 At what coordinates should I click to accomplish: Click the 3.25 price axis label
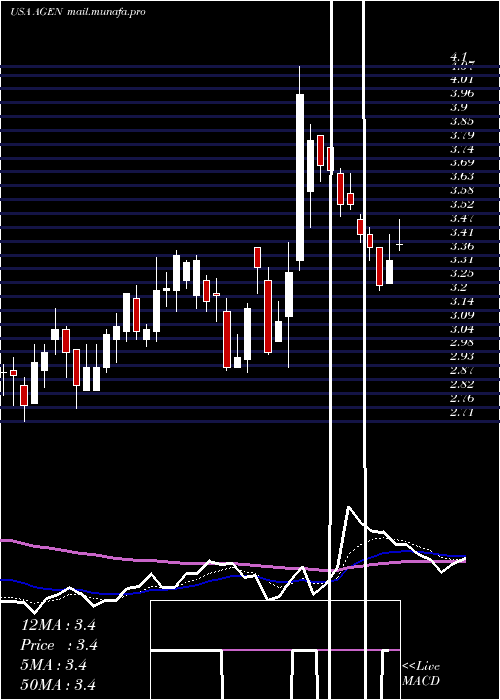pyautogui.click(x=462, y=274)
